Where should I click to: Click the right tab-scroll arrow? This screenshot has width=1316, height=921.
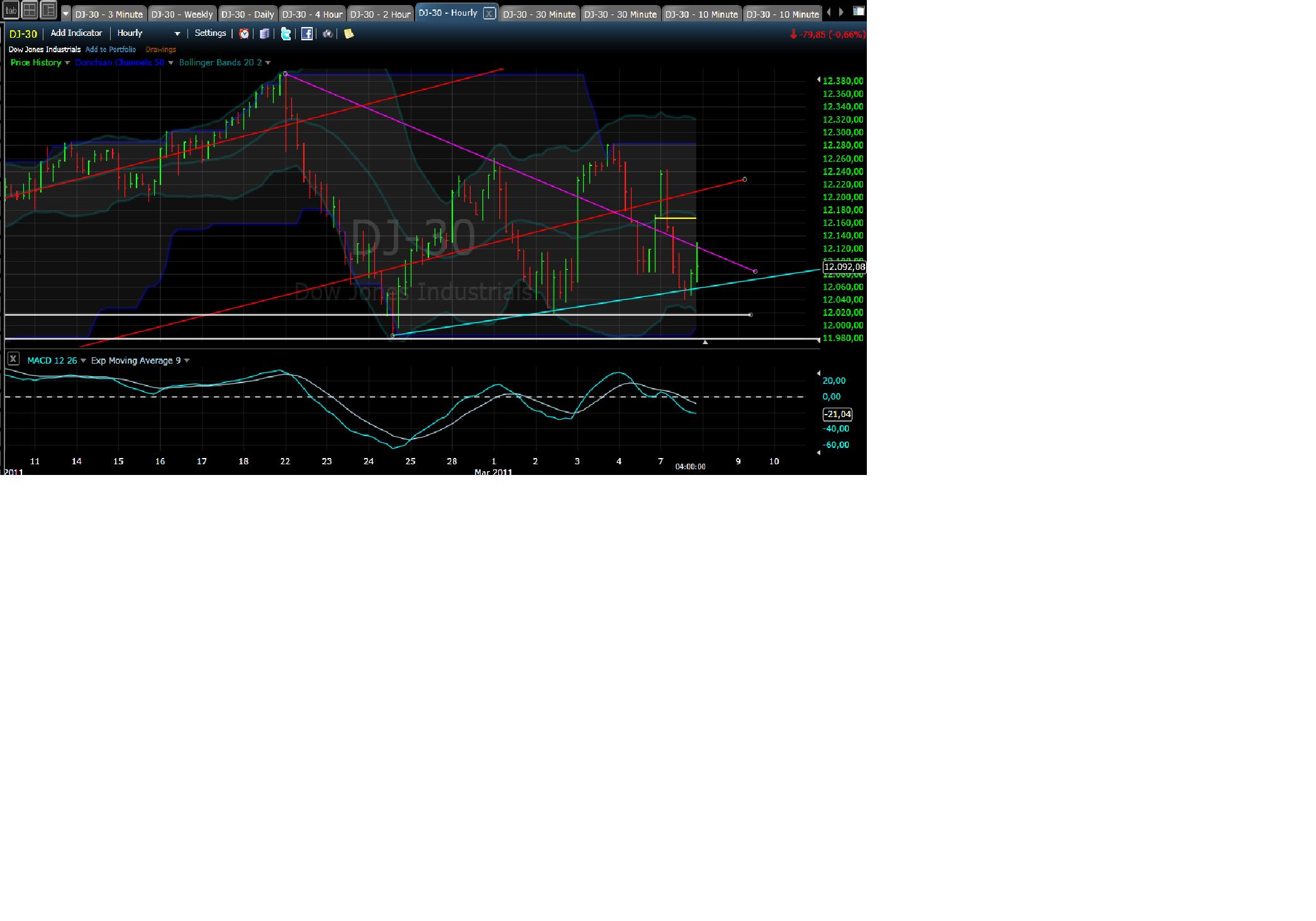842,11
